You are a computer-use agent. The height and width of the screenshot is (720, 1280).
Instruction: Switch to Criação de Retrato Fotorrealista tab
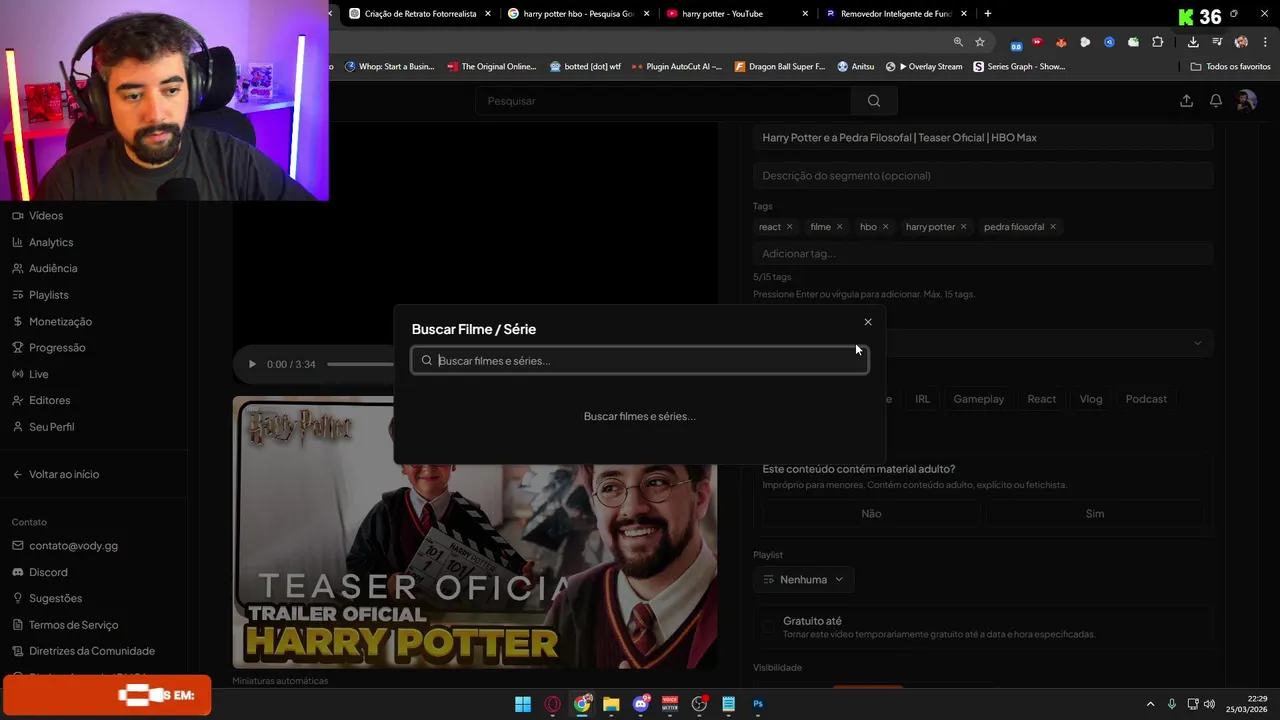coord(420,14)
